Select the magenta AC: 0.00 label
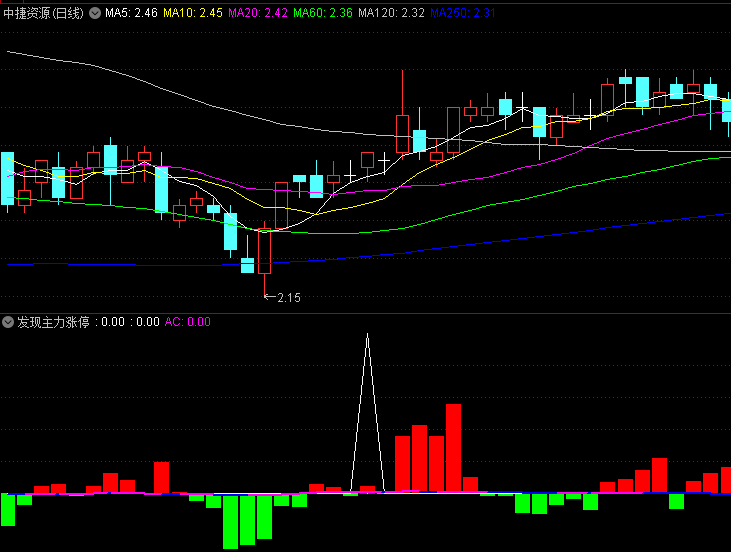The image size is (731, 552). (x=187, y=322)
